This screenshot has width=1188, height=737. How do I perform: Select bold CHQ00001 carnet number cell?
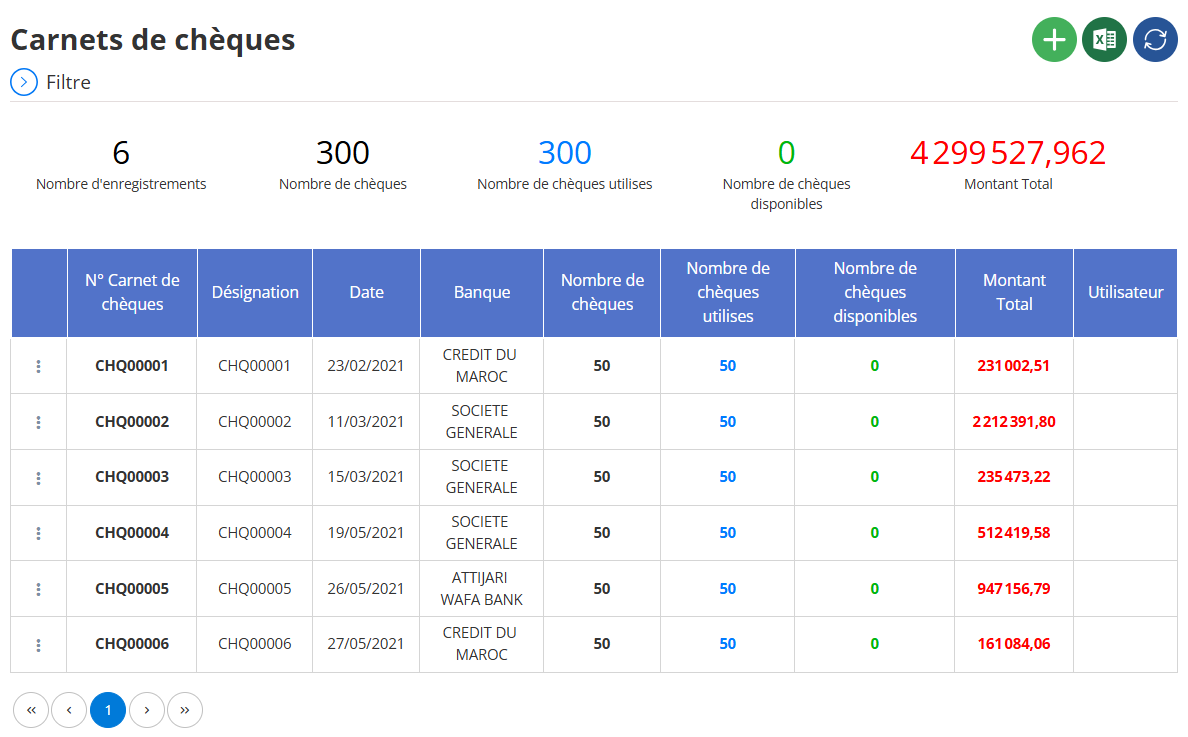pyautogui.click(x=132, y=366)
